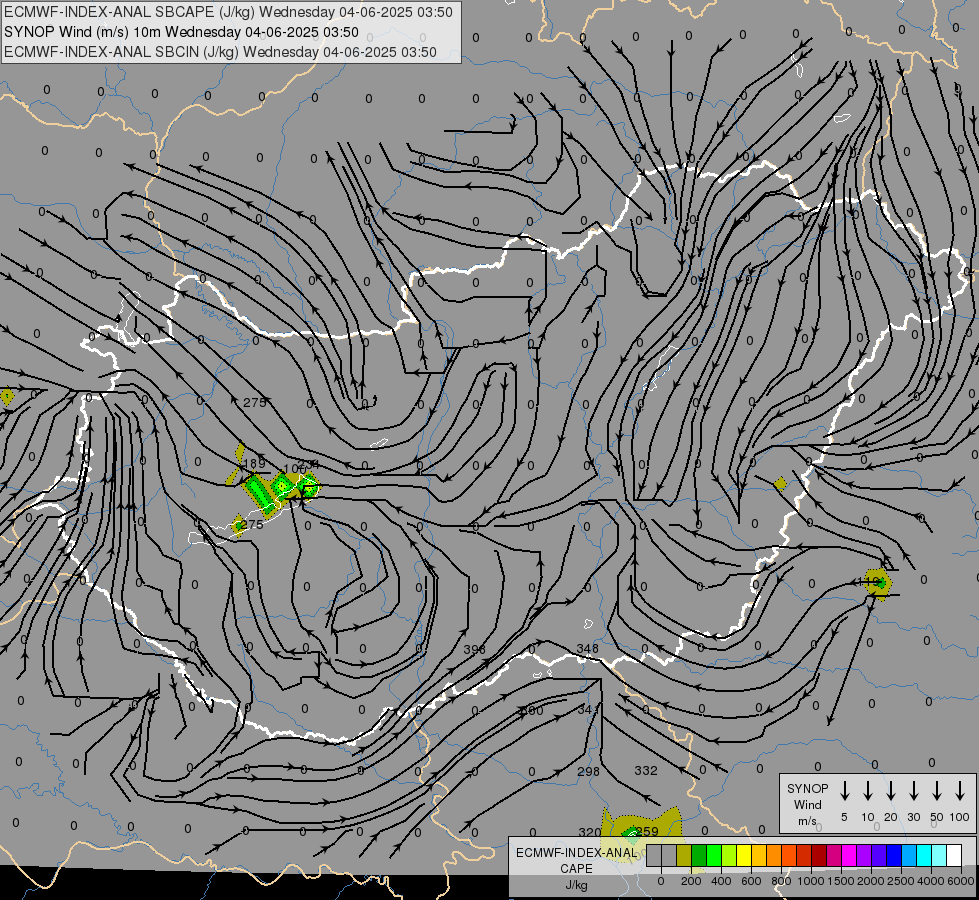Click the 348 value on the map
This screenshot has width=979, height=900.
[x=588, y=648]
